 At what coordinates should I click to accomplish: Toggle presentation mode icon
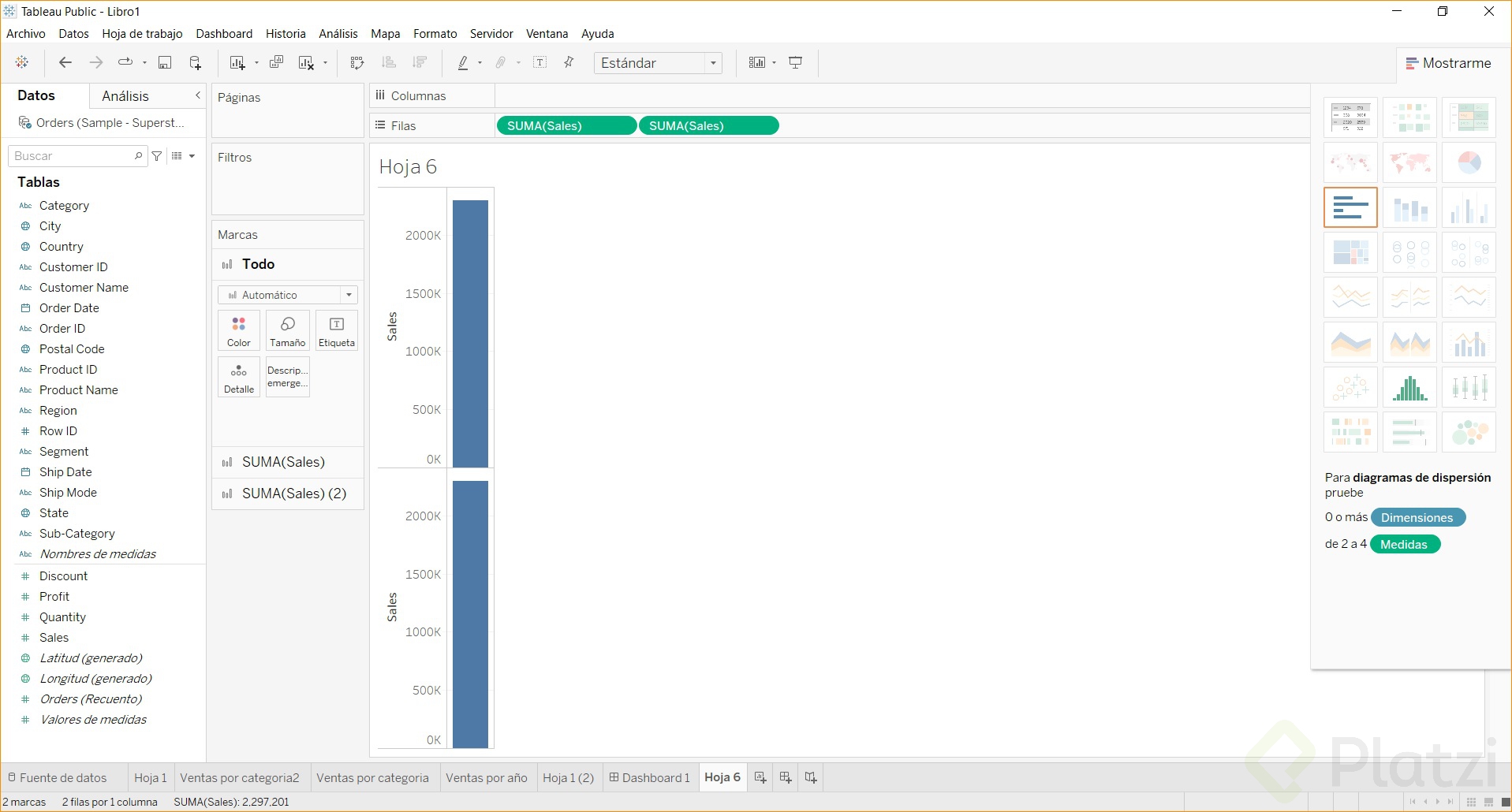[796, 63]
